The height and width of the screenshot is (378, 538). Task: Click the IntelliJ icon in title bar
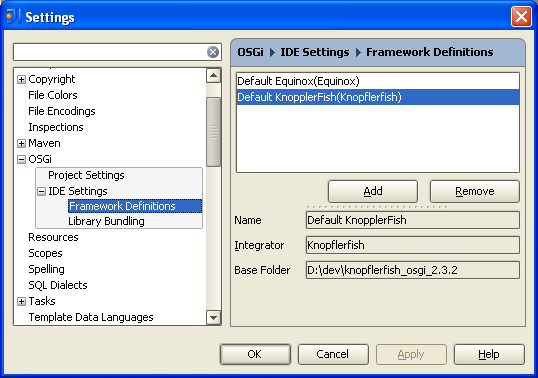click(x=13, y=16)
